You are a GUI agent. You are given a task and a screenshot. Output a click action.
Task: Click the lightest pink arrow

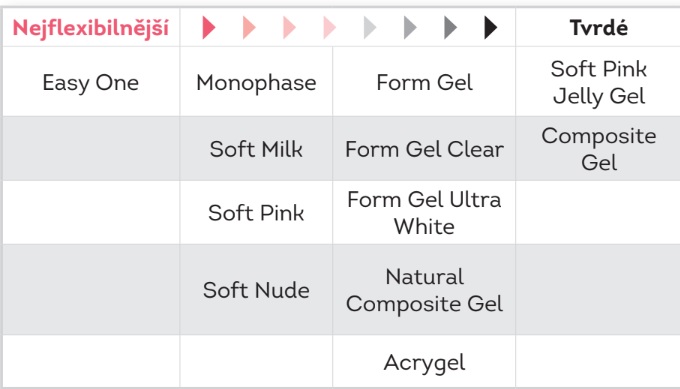329,28
